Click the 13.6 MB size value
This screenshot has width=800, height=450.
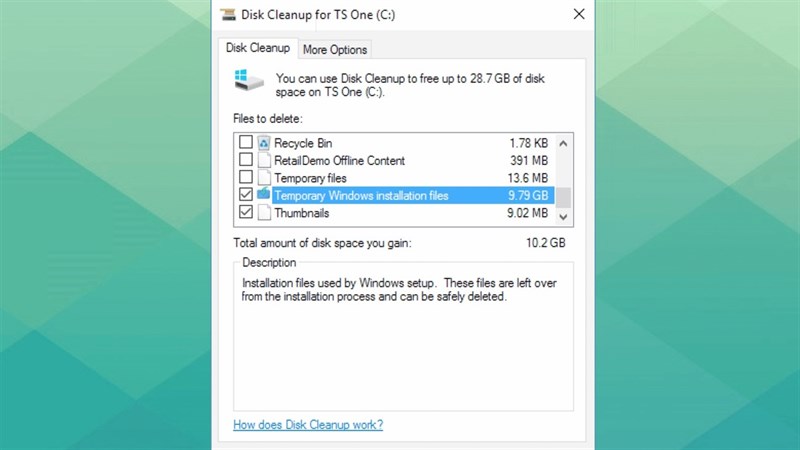(x=528, y=178)
